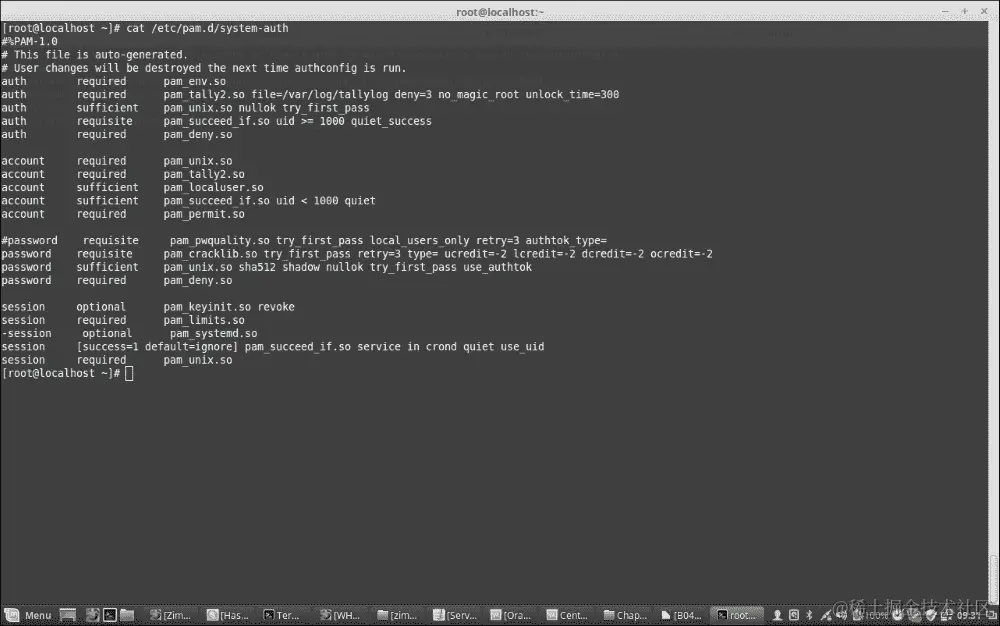Open the user applet tray icon
This screenshot has height=626, width=1000.
(x=777, y=615)
